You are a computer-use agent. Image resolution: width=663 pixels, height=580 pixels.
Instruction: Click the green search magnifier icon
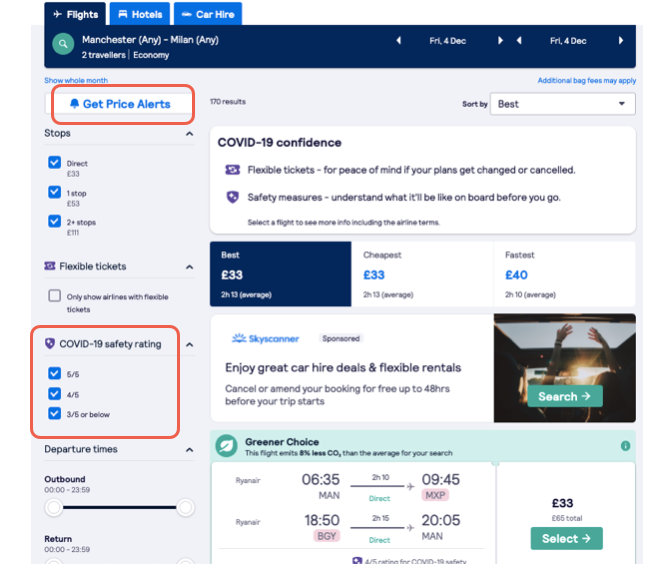tap(63, 44)
